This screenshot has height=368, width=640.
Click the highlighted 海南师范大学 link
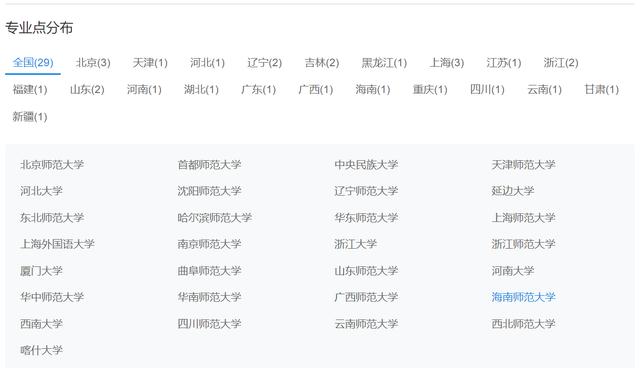(x=523, y=297)
